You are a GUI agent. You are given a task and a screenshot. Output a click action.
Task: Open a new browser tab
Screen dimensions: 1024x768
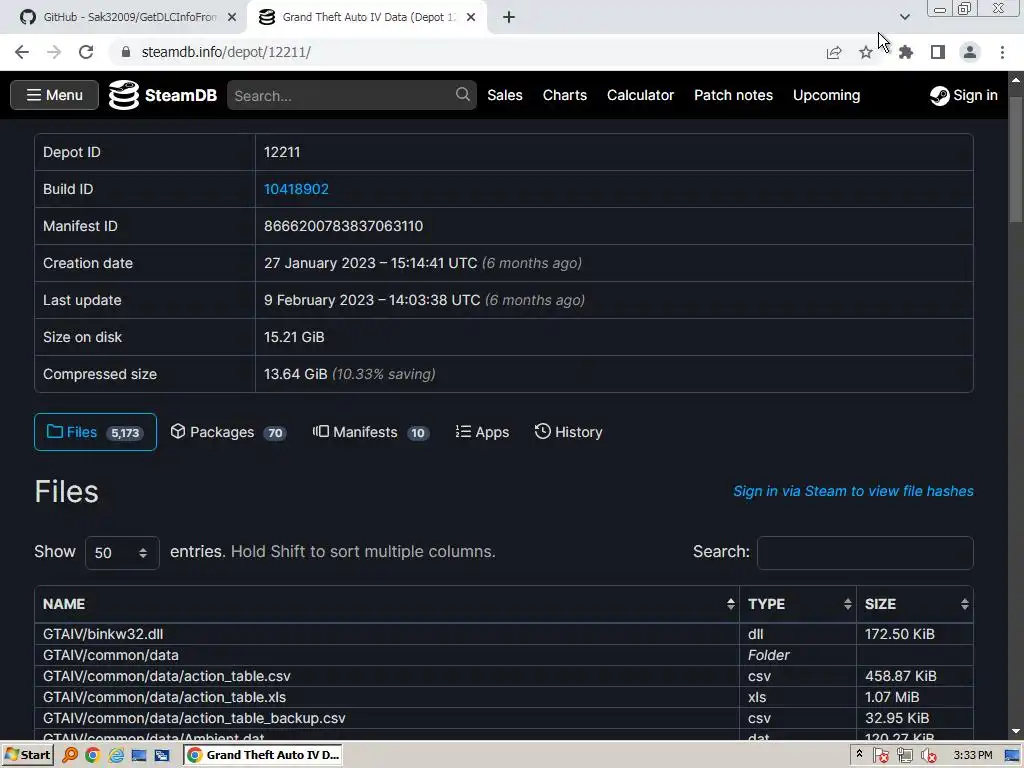pyautogui.click(x=509, y=17)
